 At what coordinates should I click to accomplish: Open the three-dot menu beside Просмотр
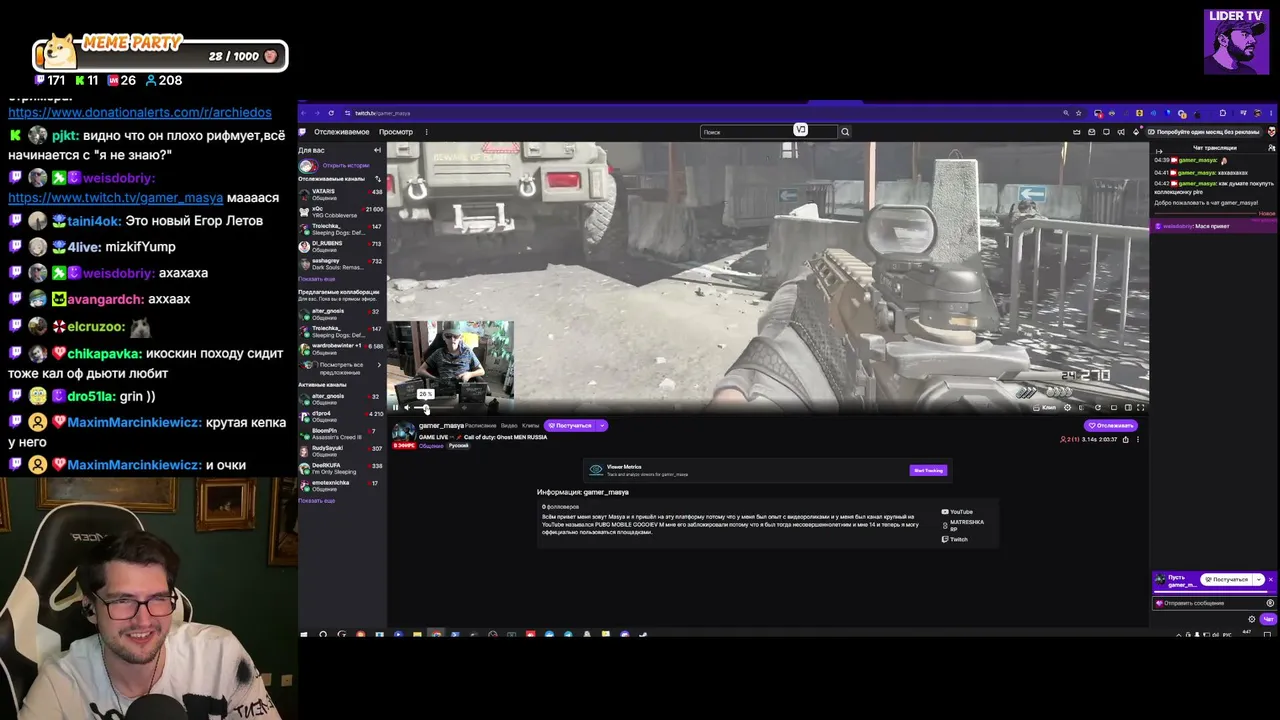pos(426,132)
